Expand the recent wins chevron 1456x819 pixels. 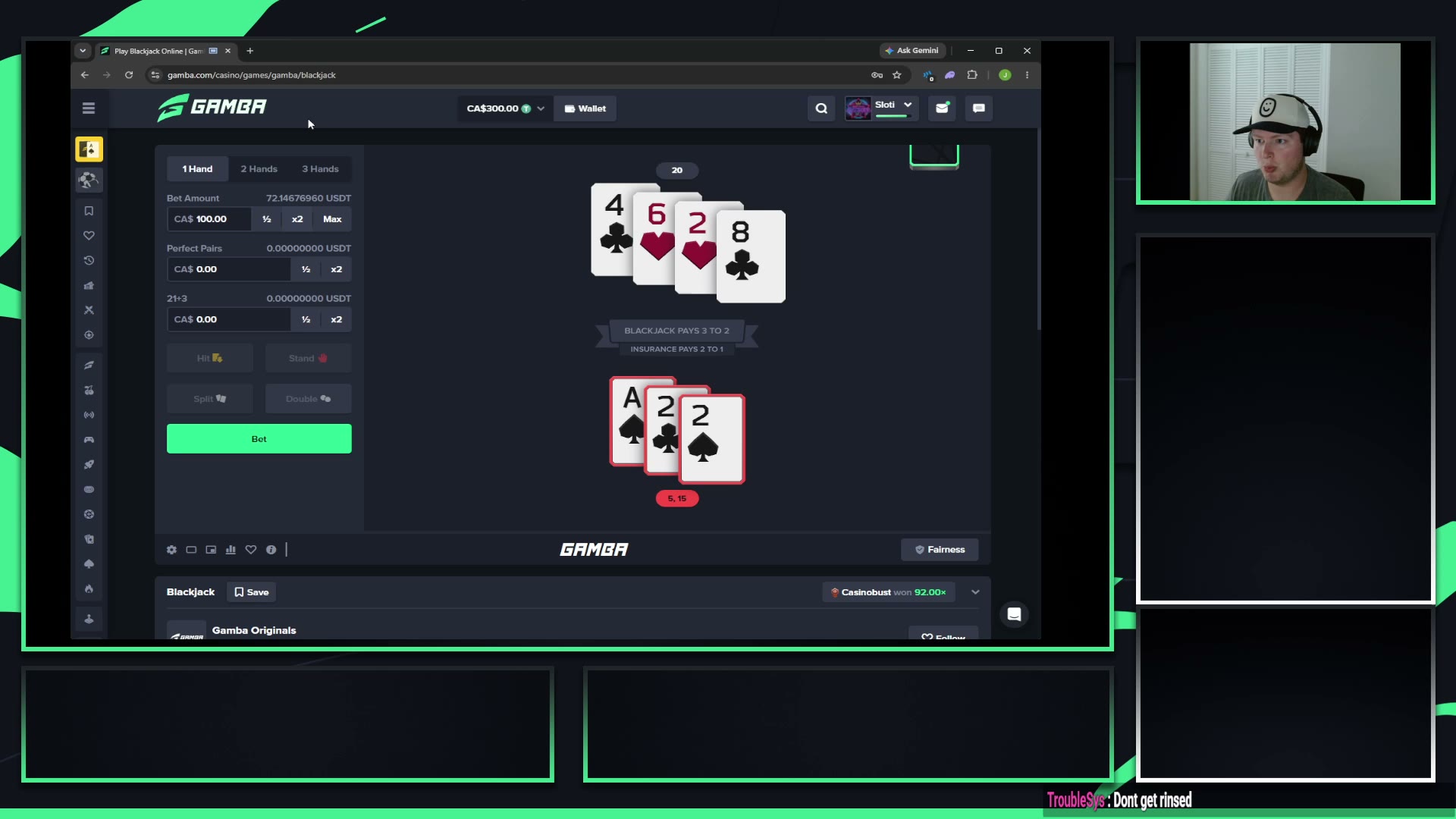pos(975,592)
